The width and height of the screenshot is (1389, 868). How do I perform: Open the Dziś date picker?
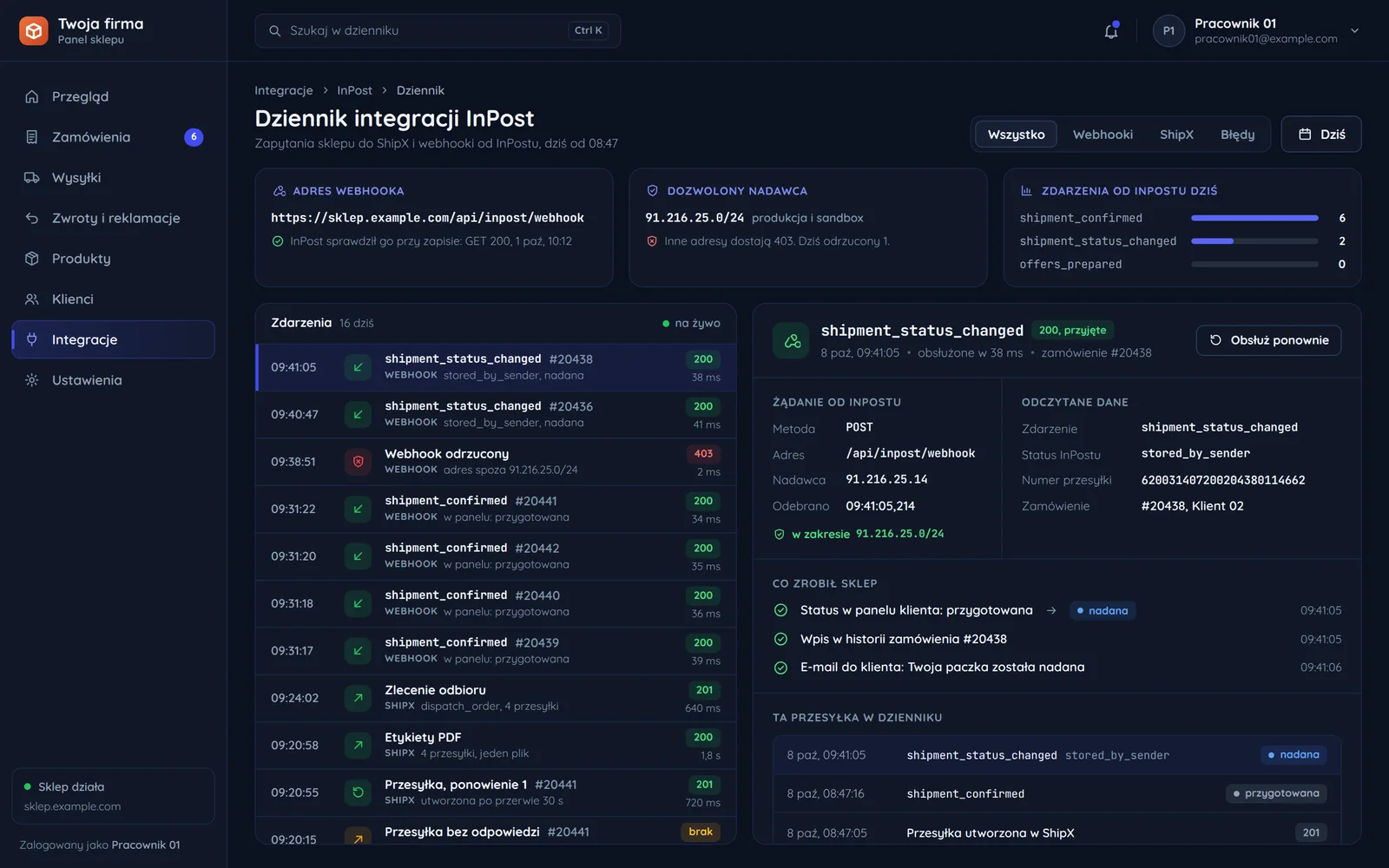(1321, 135)
